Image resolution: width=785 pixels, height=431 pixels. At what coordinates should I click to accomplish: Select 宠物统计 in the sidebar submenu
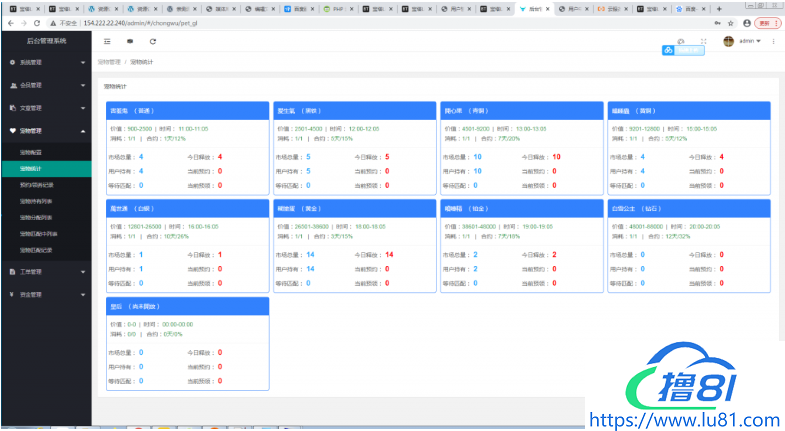(31, 169)
